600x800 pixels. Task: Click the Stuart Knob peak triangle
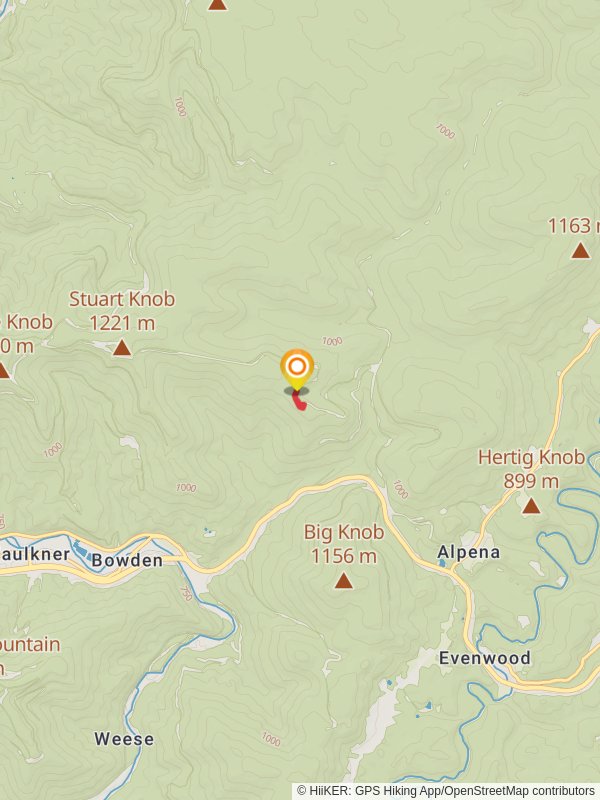pos(122,348)
